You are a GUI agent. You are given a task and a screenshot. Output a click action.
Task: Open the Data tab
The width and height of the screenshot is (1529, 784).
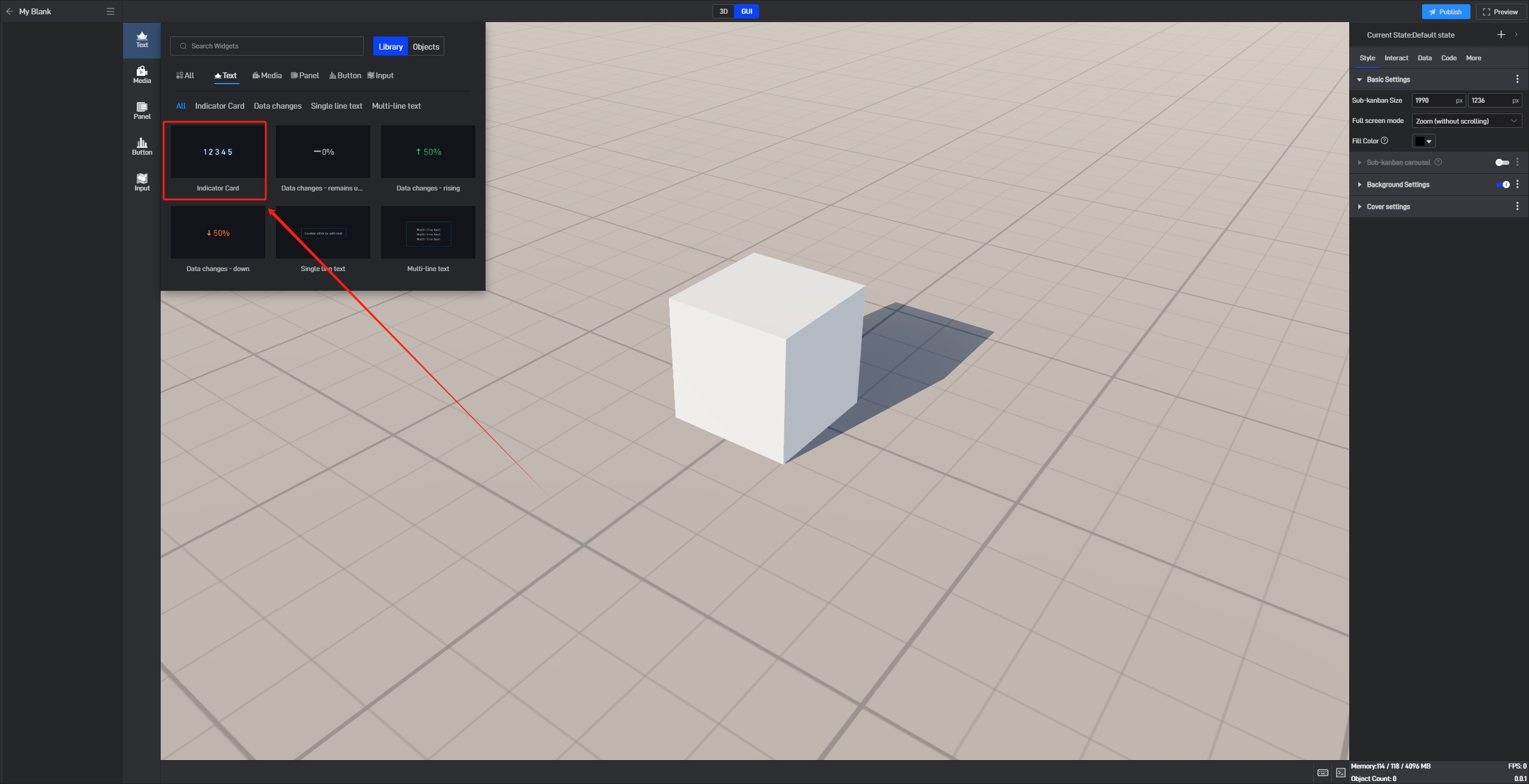1424,58
